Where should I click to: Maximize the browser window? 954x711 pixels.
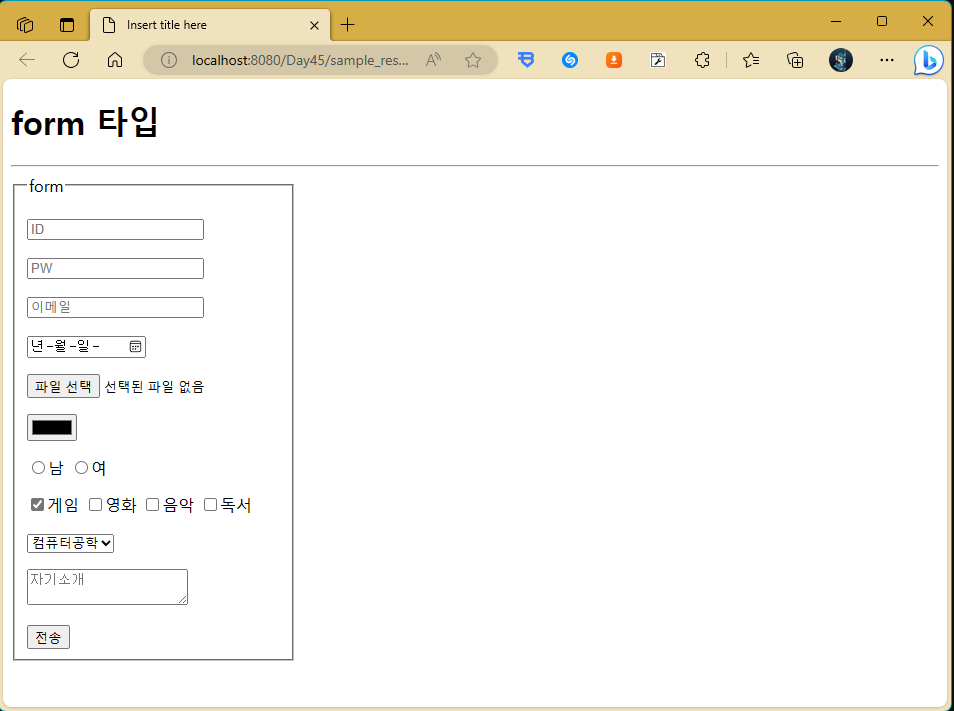pos(882,21)
